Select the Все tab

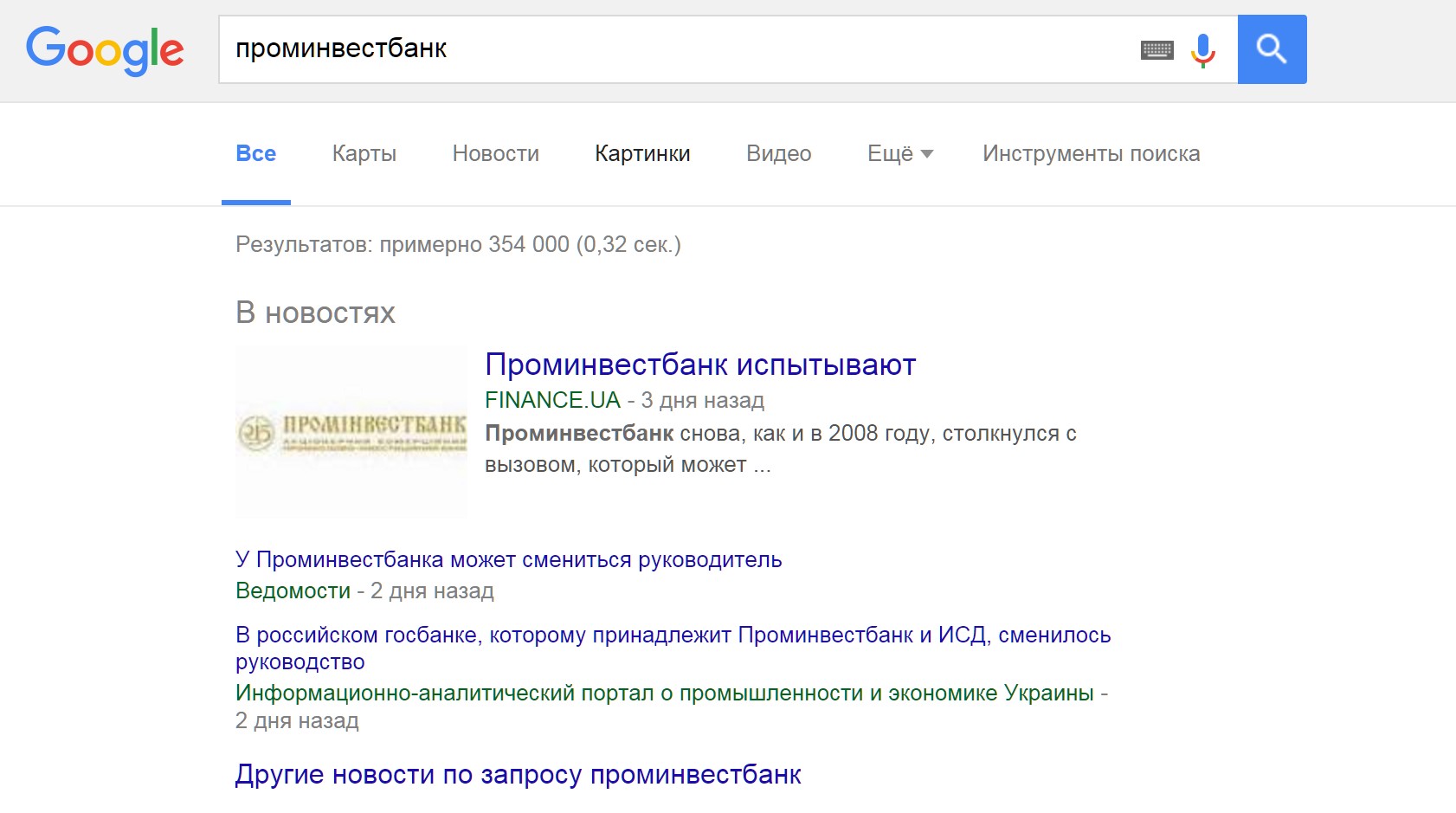(256, 153)
